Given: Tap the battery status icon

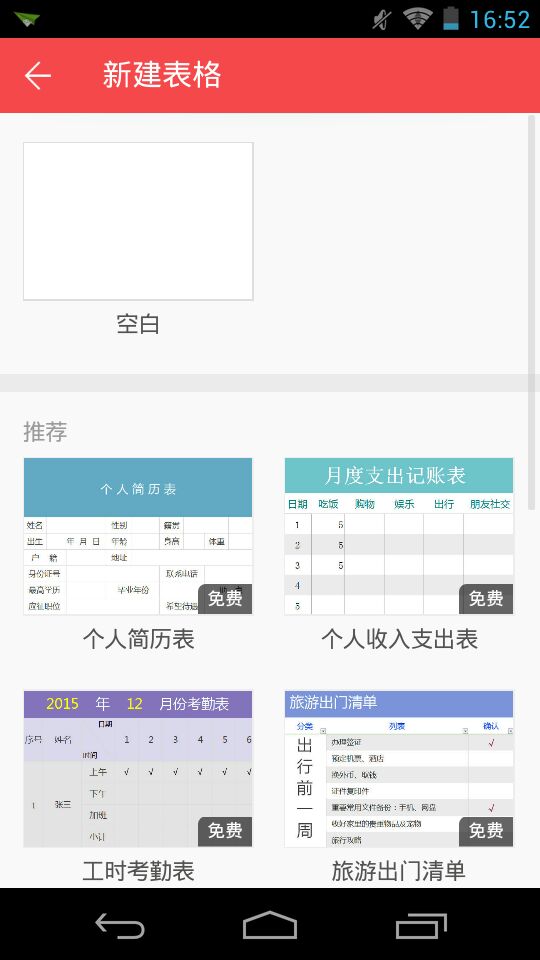Looking at the screenshot, I should coord(451,18).
